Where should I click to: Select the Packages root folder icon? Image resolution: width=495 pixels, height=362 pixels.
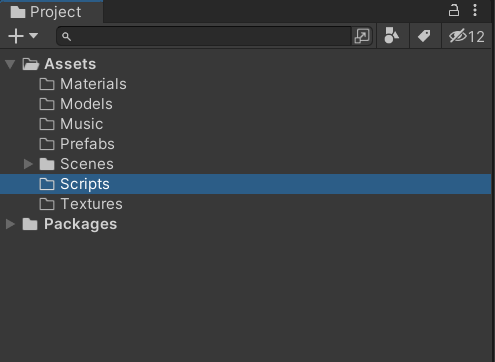click(x=30, y=224)
